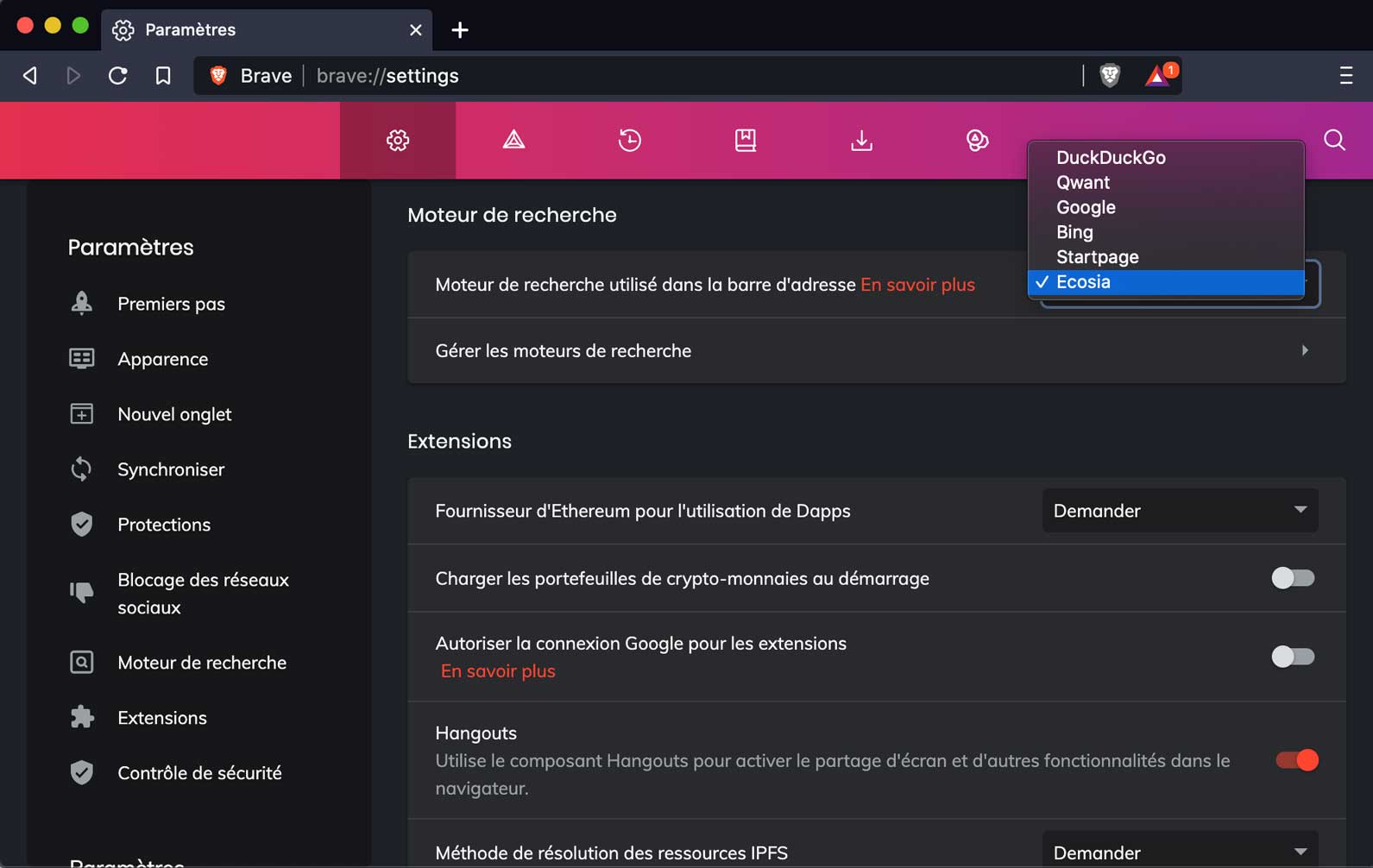
Task: Choose Startpage from search engine list
Action: [x=1166, y=257]
